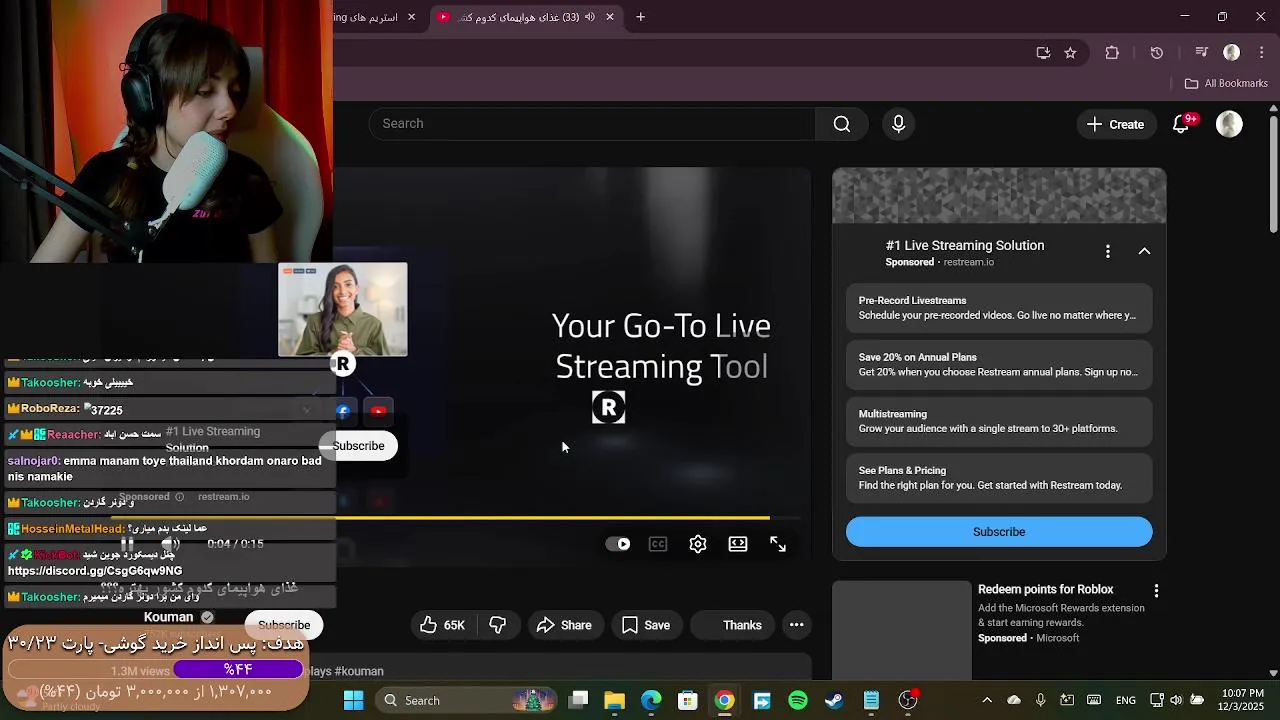Open Chrome media controls icon
The height and width of the screenshot is (720, 1280).
1202,53
